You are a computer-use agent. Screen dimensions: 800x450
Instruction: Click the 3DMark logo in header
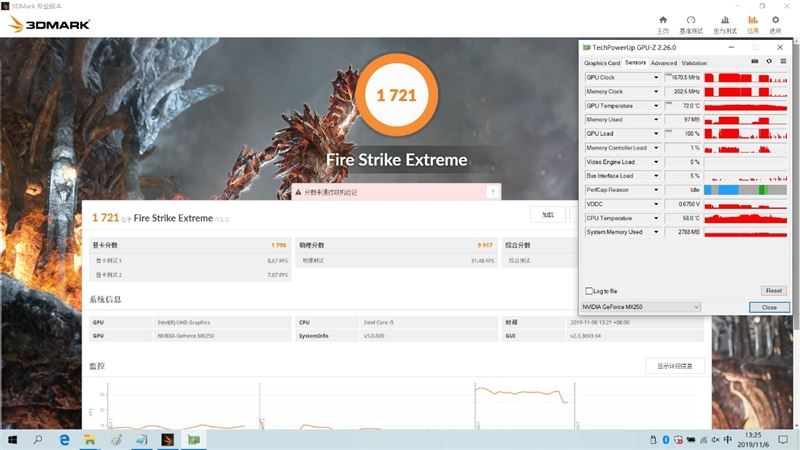(49, 24)
